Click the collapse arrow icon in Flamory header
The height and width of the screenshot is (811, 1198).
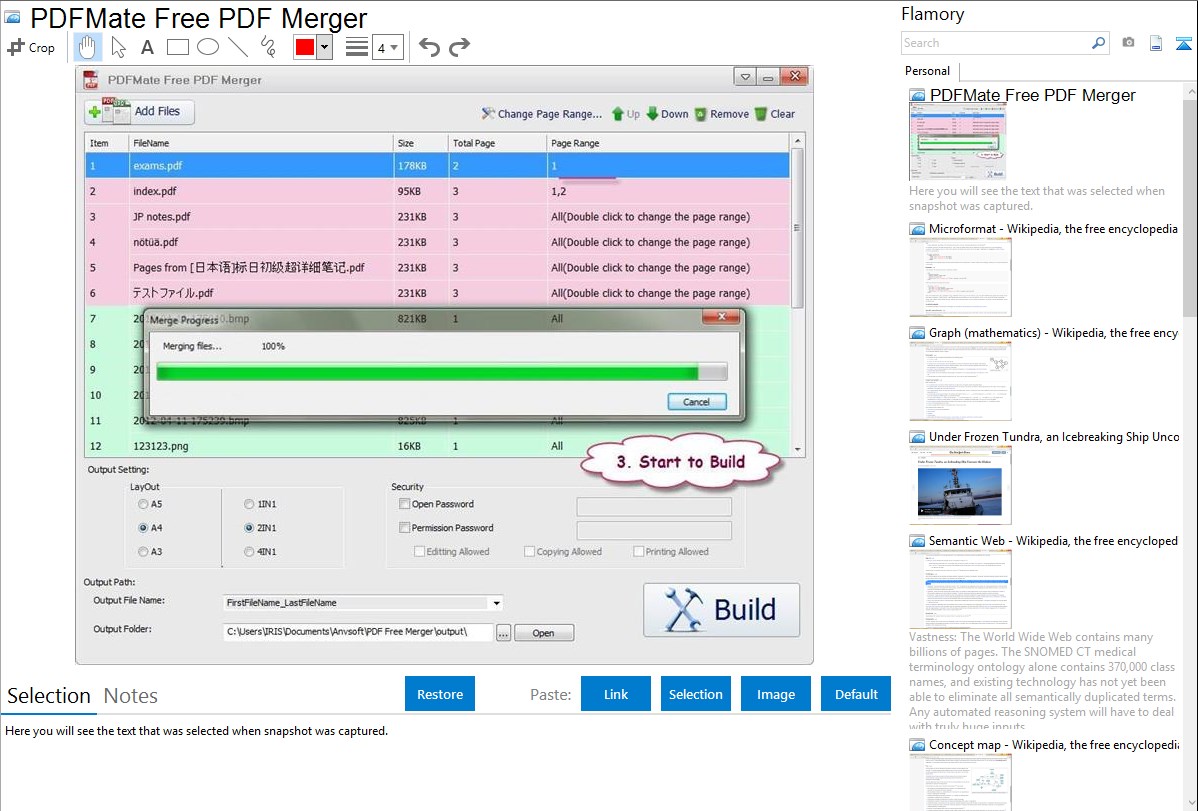pos(1183,43)
